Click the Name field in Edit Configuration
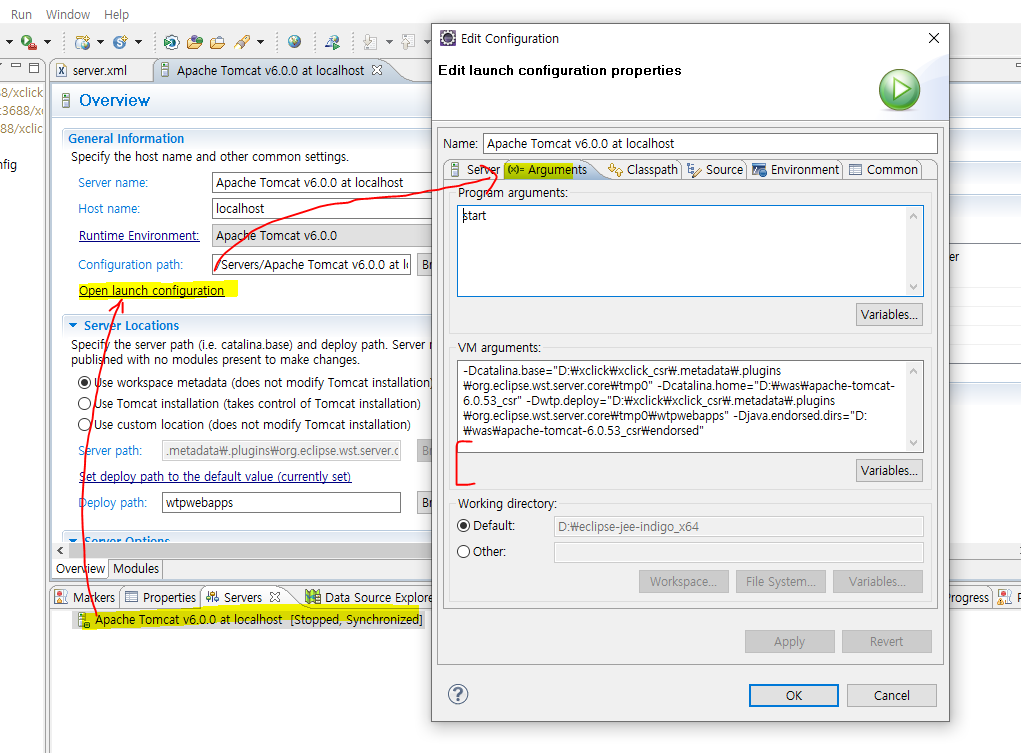Screen dimensions: 1021x753 pos(710,143)
